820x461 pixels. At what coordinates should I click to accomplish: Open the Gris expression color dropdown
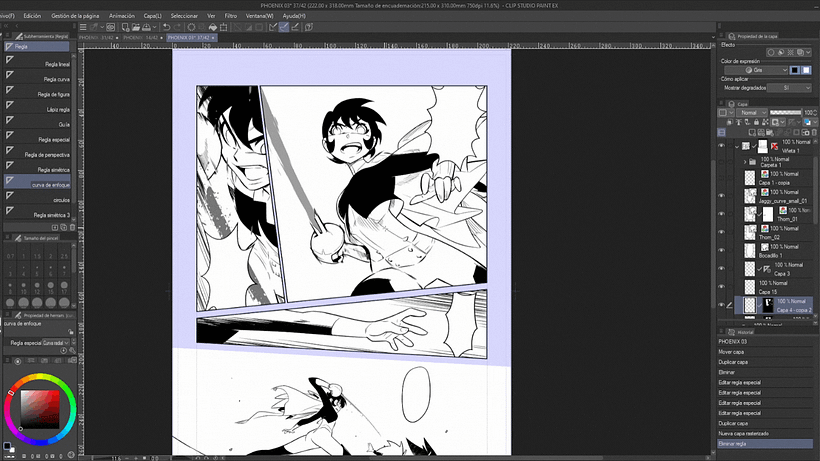pos(756,70)
